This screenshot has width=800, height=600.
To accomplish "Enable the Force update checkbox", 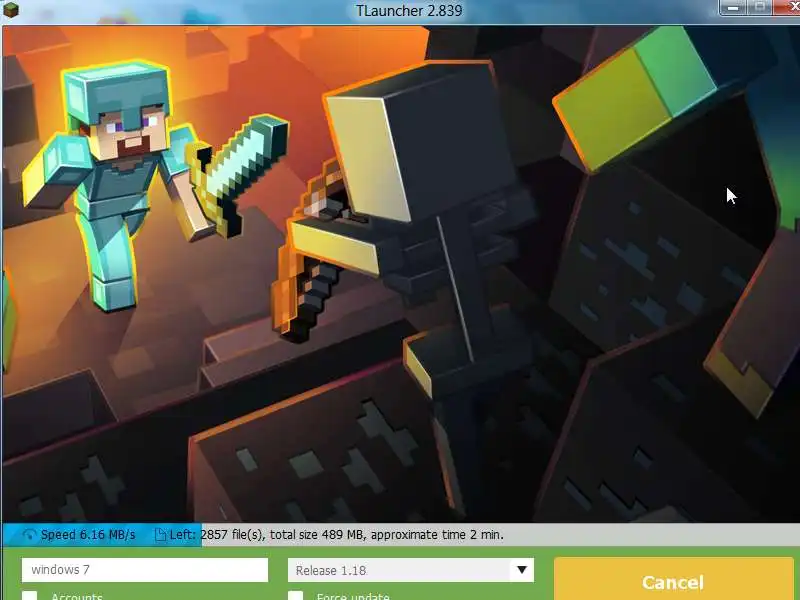I will click(295, 595).
